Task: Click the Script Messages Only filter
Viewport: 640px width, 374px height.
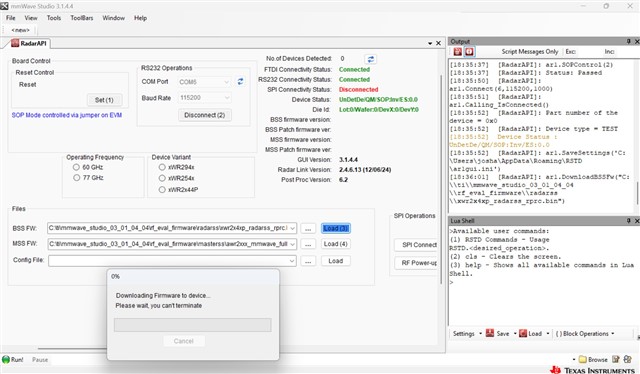Action: click(529, 51)
